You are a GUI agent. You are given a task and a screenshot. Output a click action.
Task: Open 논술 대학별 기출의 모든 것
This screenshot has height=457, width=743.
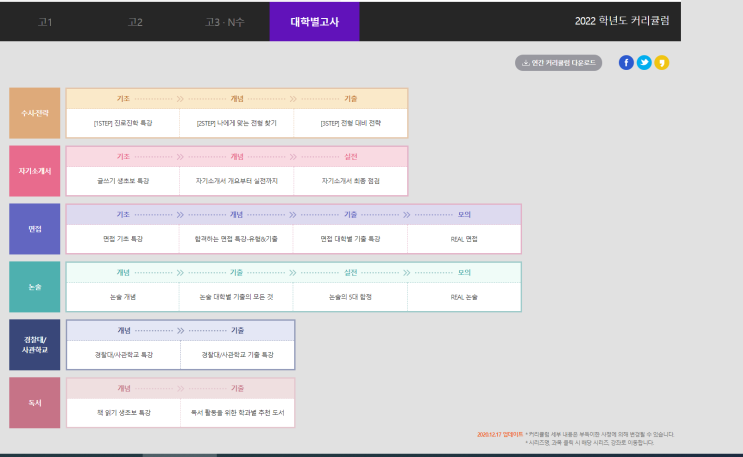point(236,297)
